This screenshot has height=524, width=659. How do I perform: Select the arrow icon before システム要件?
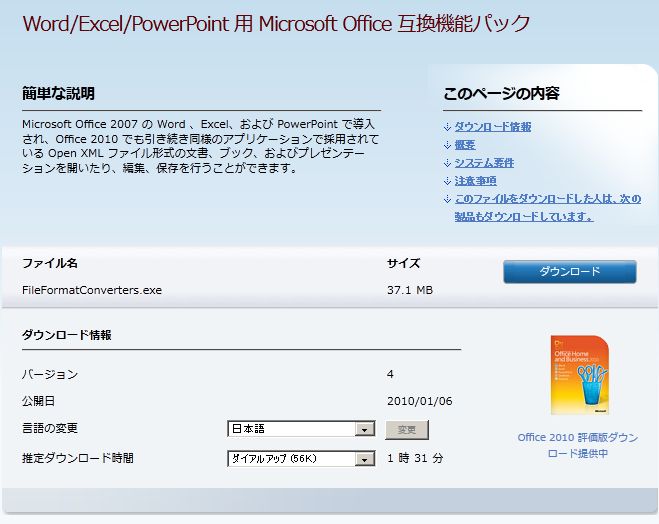click(447, 163)
